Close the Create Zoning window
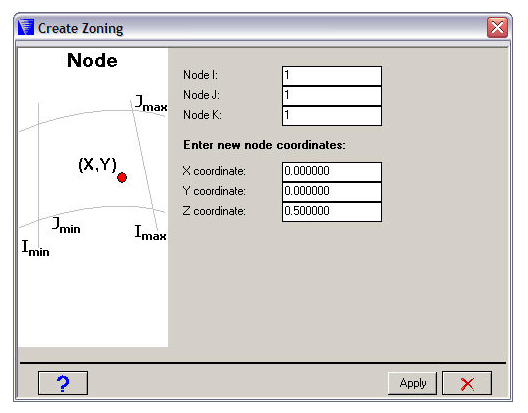Image resolution: width=528 pixels, height=413 pixels. coord(497,28)
